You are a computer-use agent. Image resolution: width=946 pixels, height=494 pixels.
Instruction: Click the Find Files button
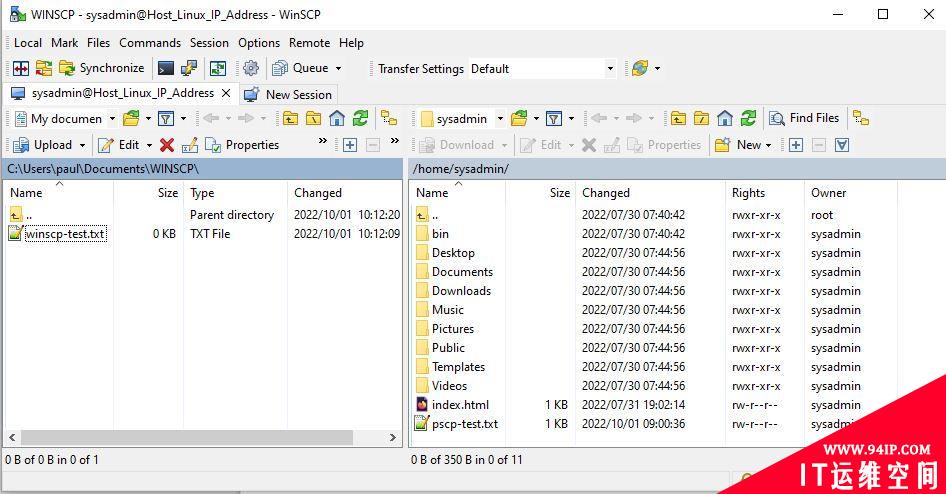(805, 118)
